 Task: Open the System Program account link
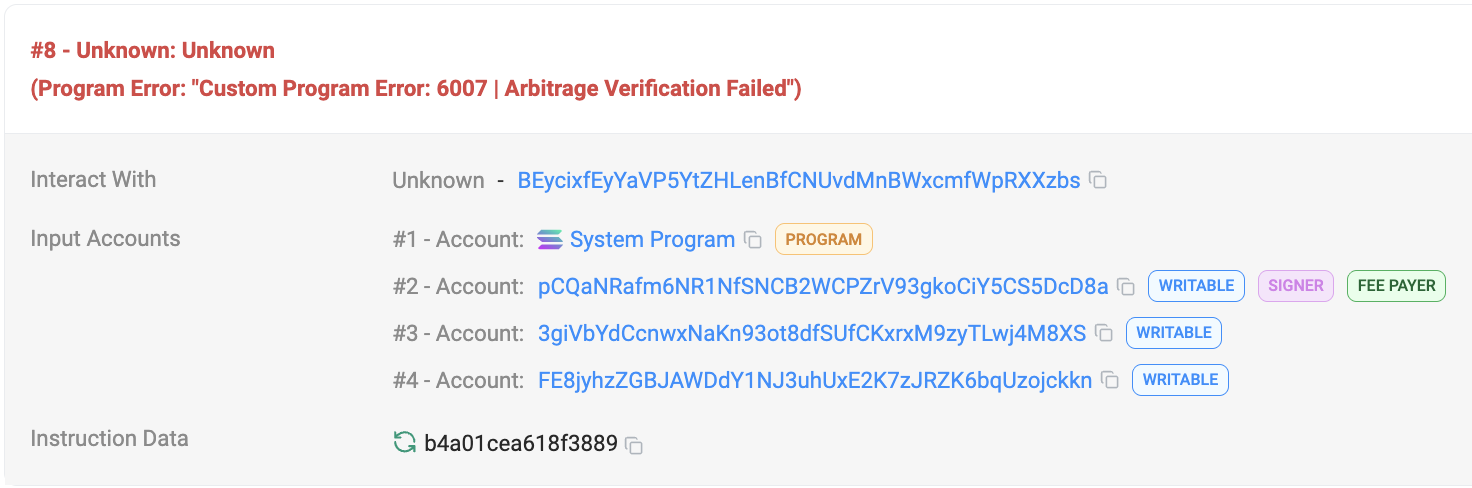(652, 240)
